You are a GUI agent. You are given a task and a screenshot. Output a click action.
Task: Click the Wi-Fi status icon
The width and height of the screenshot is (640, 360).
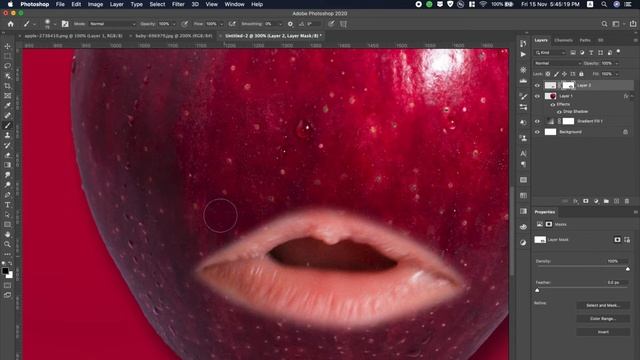click(x=483, y=4)
